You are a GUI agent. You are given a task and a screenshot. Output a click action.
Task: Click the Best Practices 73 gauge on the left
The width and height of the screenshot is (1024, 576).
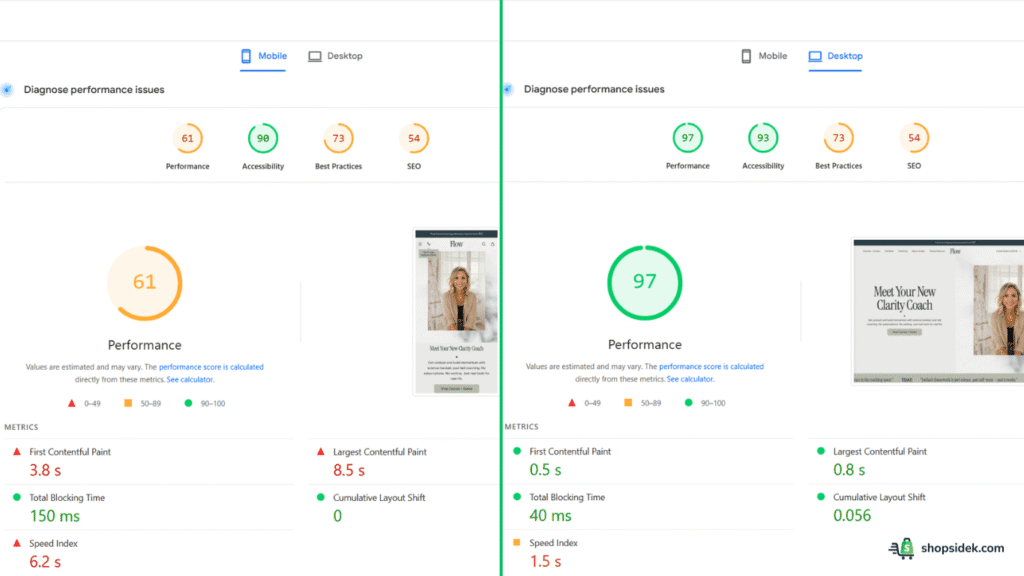[338, 138]
